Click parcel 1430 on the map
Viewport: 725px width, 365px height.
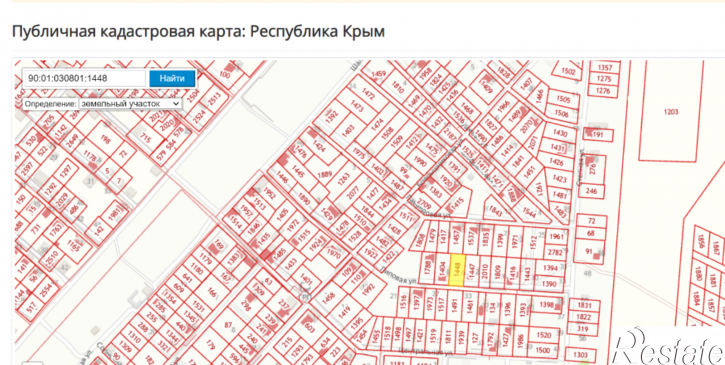pos(560,133)
